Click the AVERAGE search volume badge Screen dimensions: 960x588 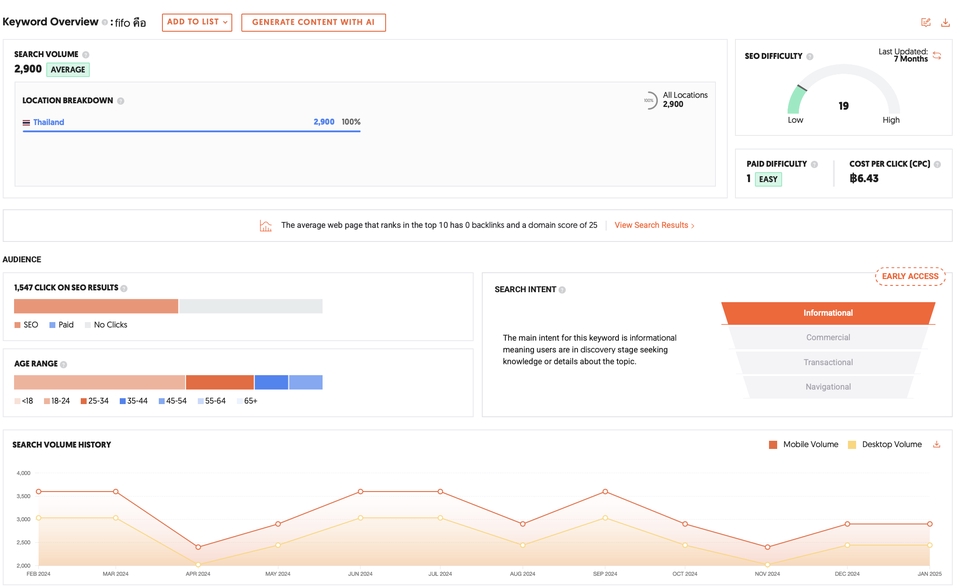coord(68,70)
